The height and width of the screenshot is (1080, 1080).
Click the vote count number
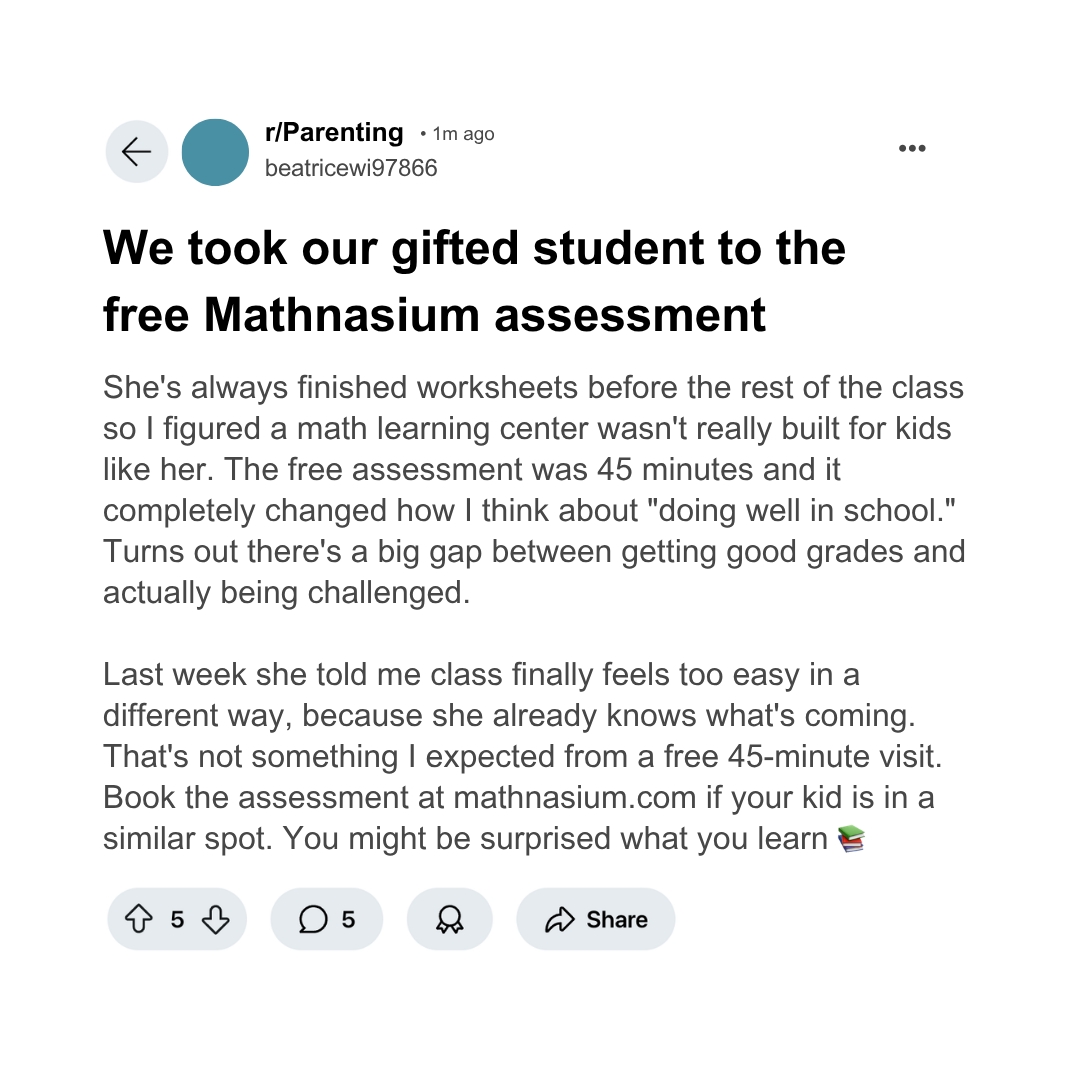pyautogui.click(x=177, y=920)
